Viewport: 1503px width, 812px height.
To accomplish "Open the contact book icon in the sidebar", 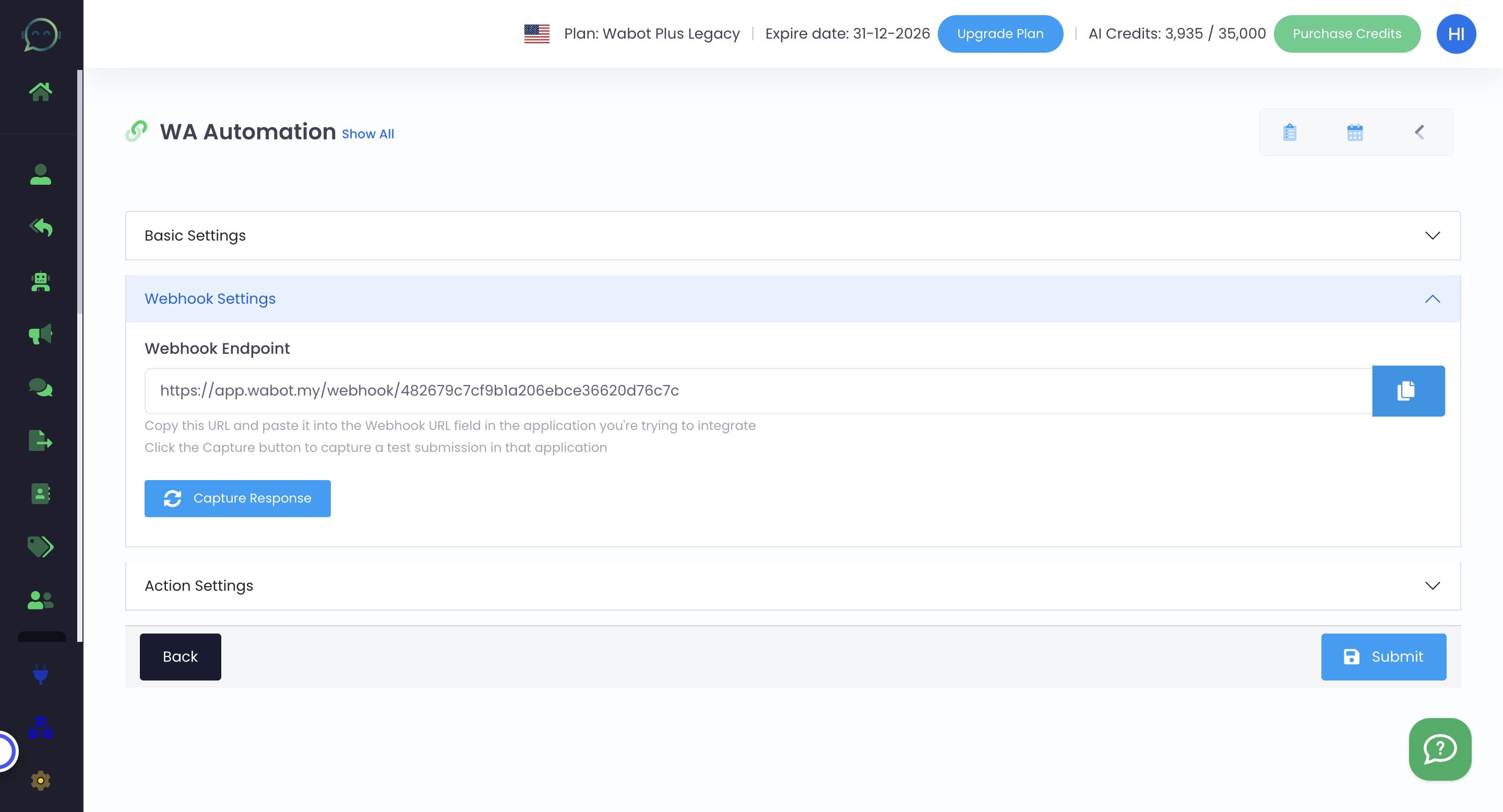I will click(40, 494).
